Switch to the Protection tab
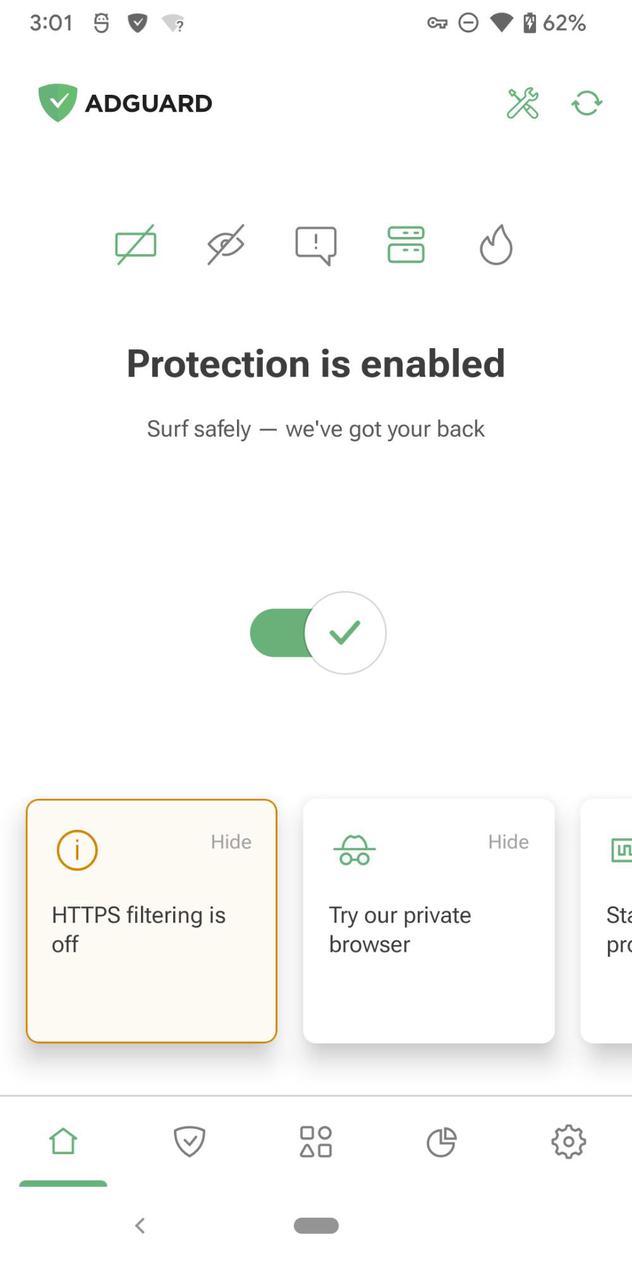Image resolution: width=632 pixels, height=1264 pixels. pyautogui.click(x=189, y=1141)
